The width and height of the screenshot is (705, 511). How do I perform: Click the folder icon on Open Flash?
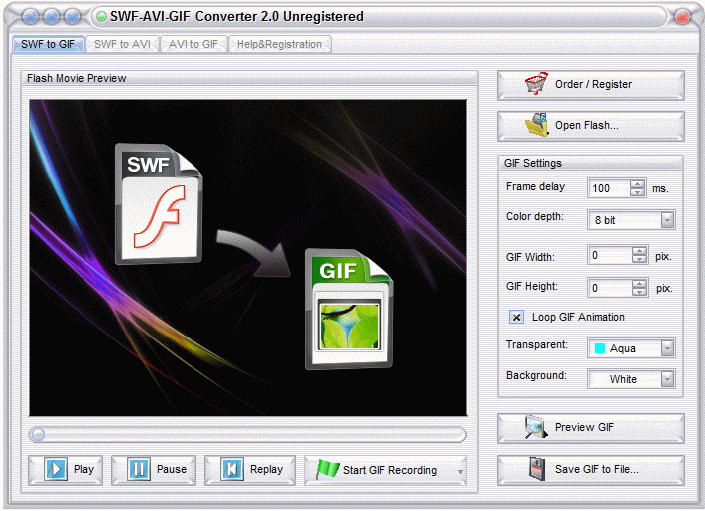[x=536, y=125]
